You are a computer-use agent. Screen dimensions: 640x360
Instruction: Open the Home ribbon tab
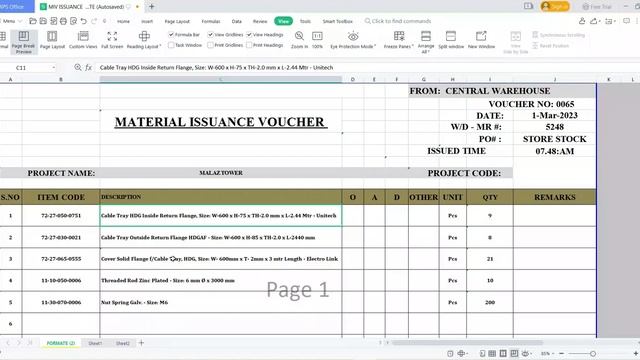[123, 21]
